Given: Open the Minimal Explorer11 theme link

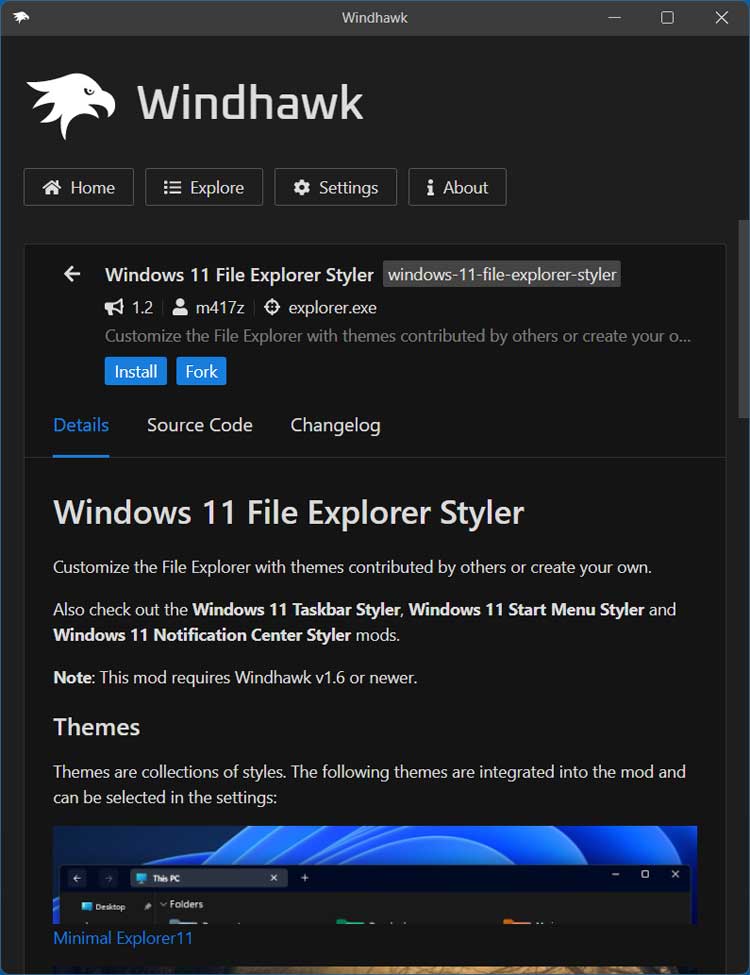Looking at the screenshot, I should coord(123,938).
